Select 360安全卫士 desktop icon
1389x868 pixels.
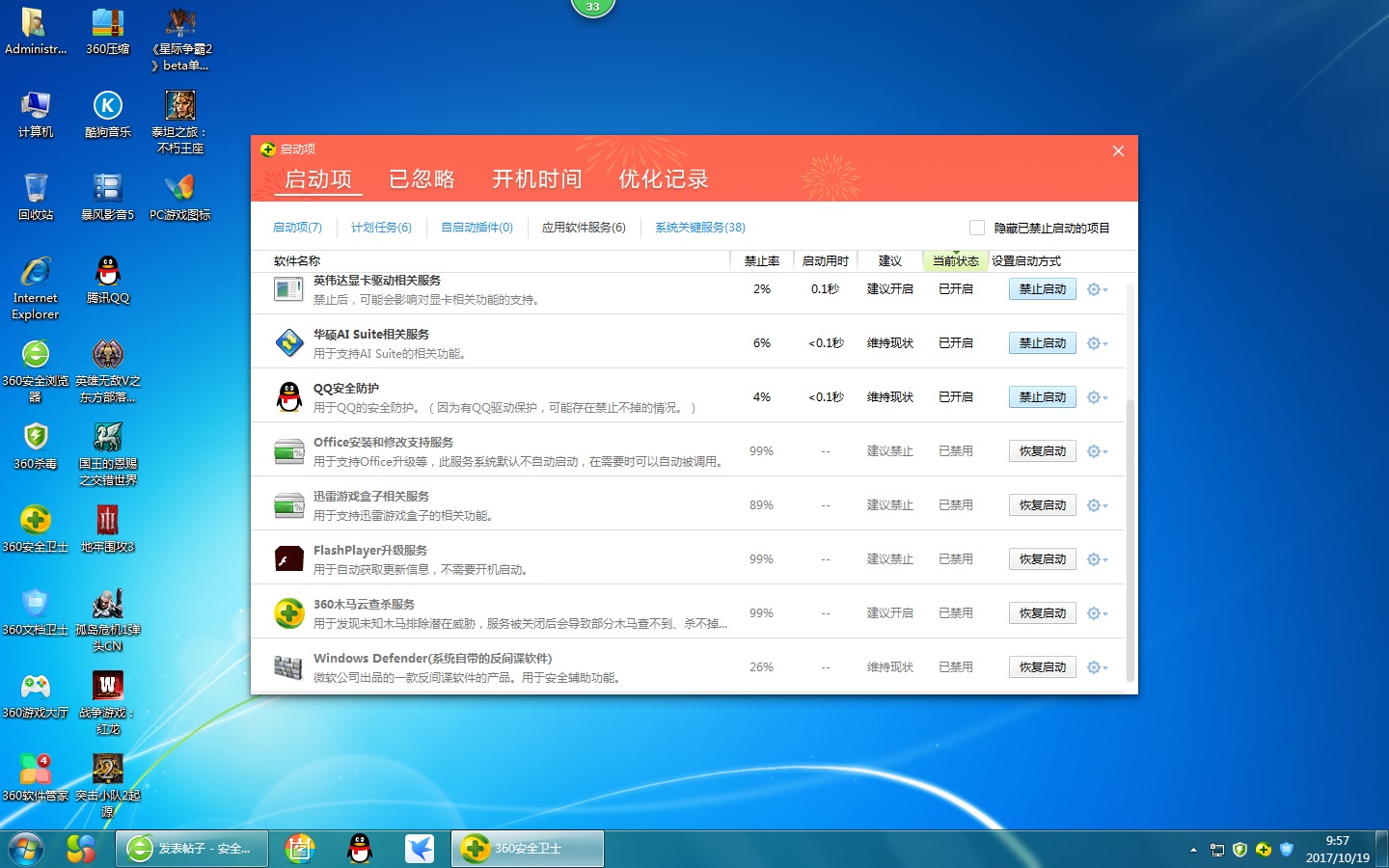(36, 529)
